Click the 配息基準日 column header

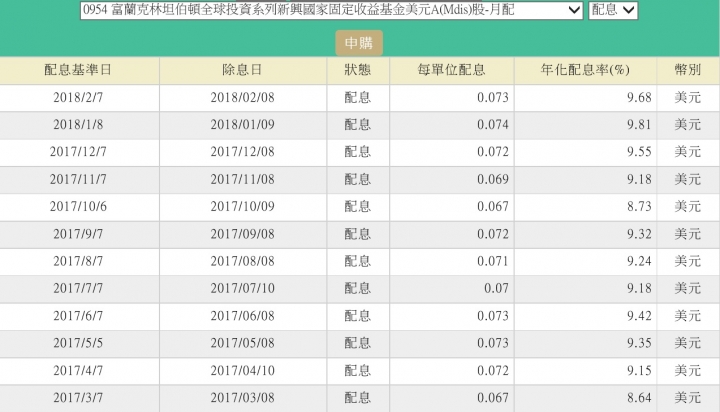click(78, 70)
